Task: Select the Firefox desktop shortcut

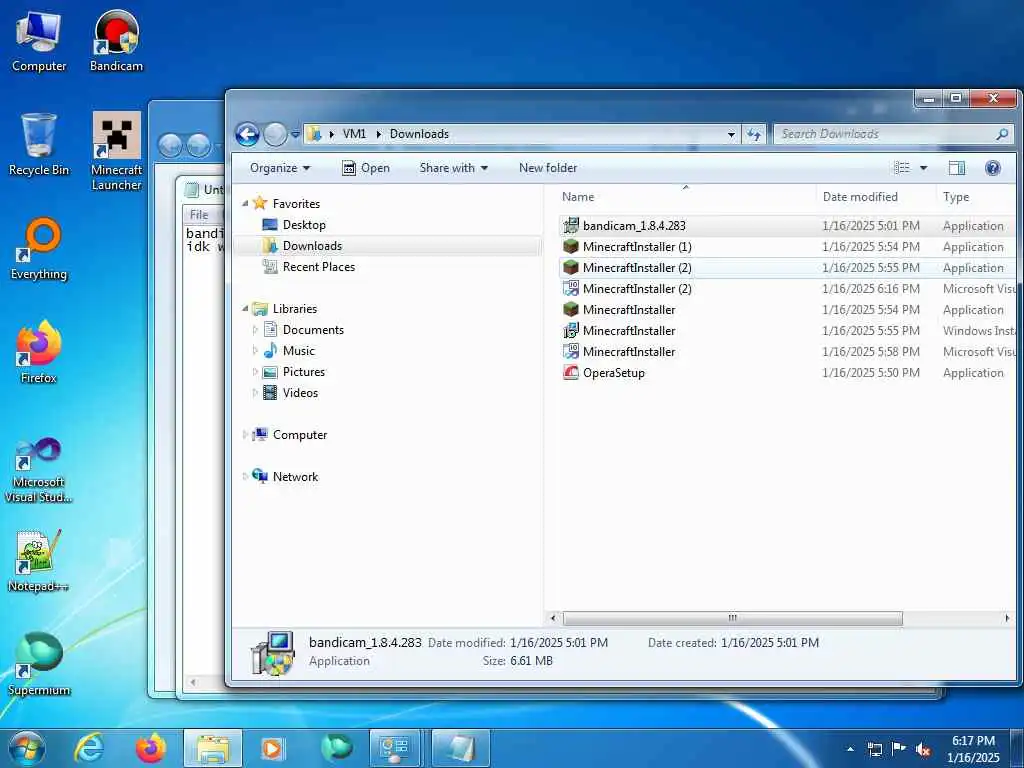Action: [x=39, y=353]
